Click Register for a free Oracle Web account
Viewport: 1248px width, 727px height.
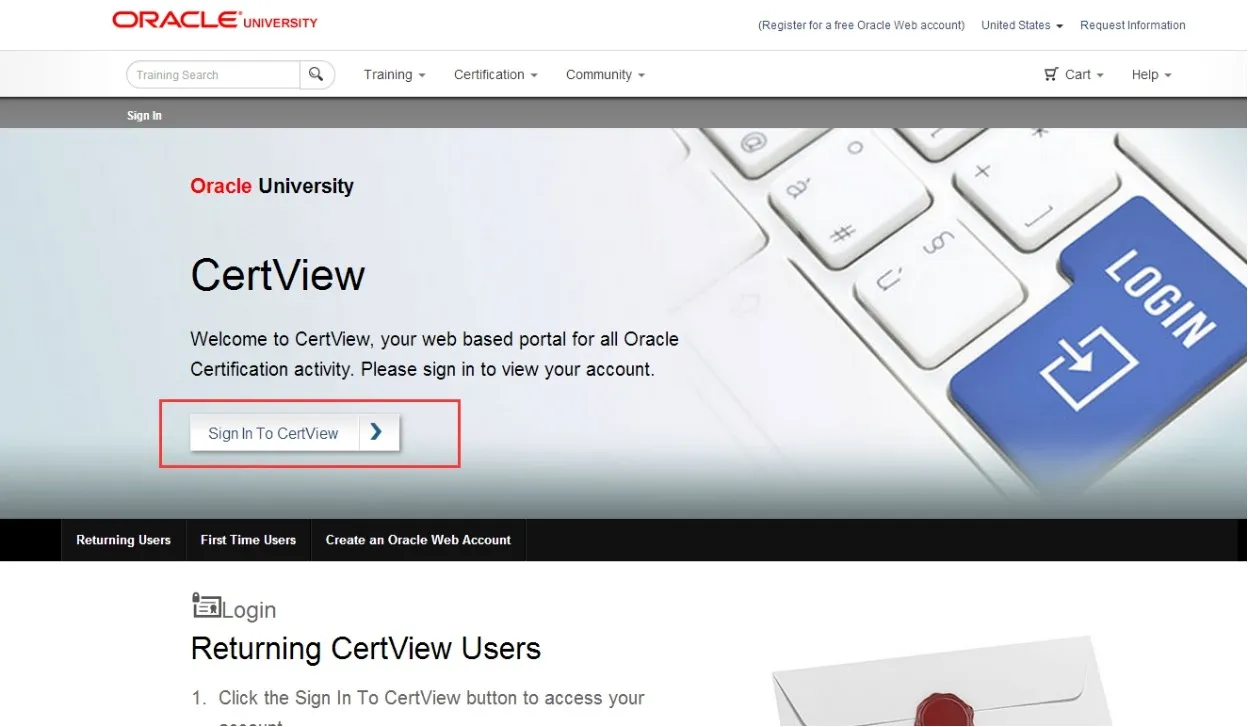tap(861, 25)
